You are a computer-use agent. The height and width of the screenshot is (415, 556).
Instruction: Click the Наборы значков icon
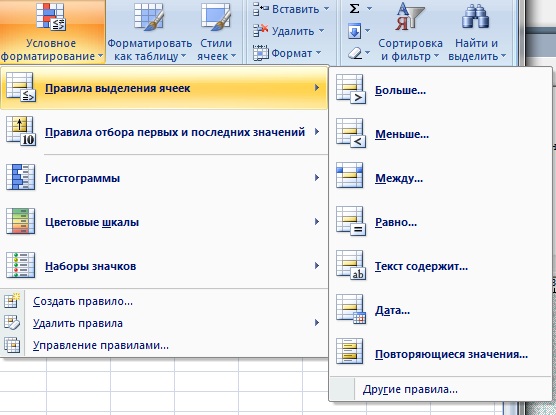[21, 265]
